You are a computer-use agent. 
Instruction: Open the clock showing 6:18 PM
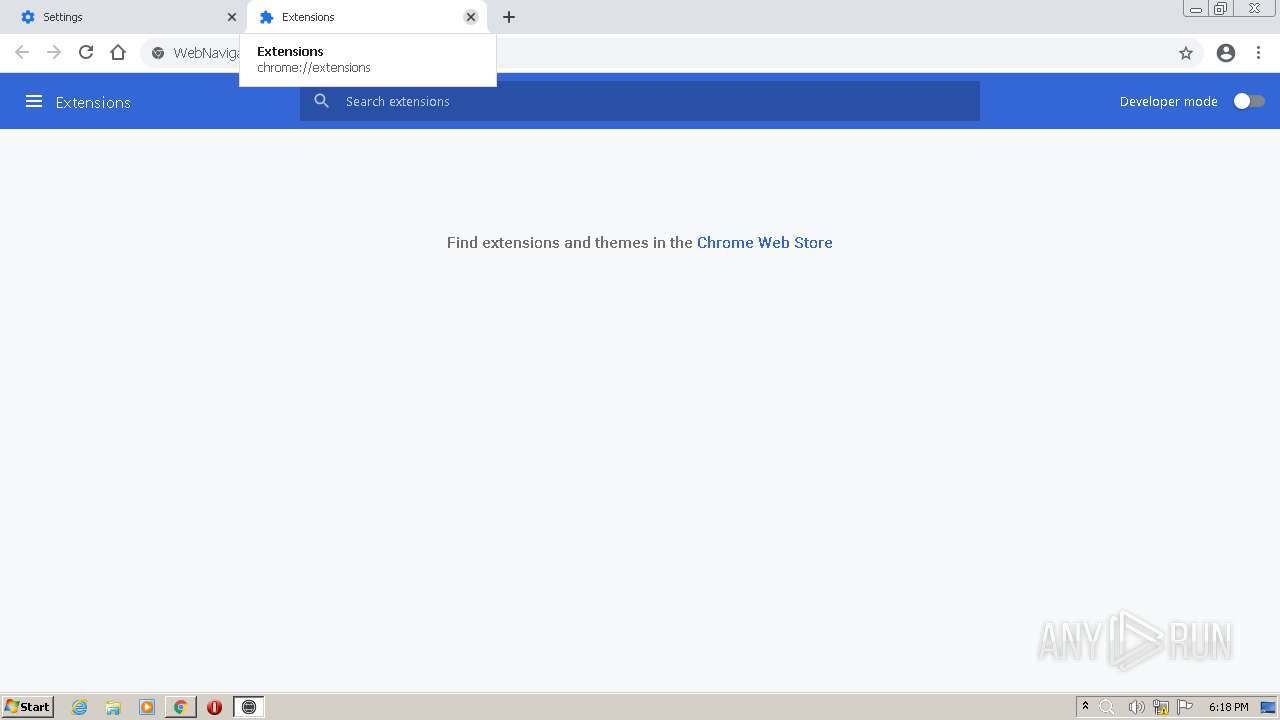[x=1228, y=707]
